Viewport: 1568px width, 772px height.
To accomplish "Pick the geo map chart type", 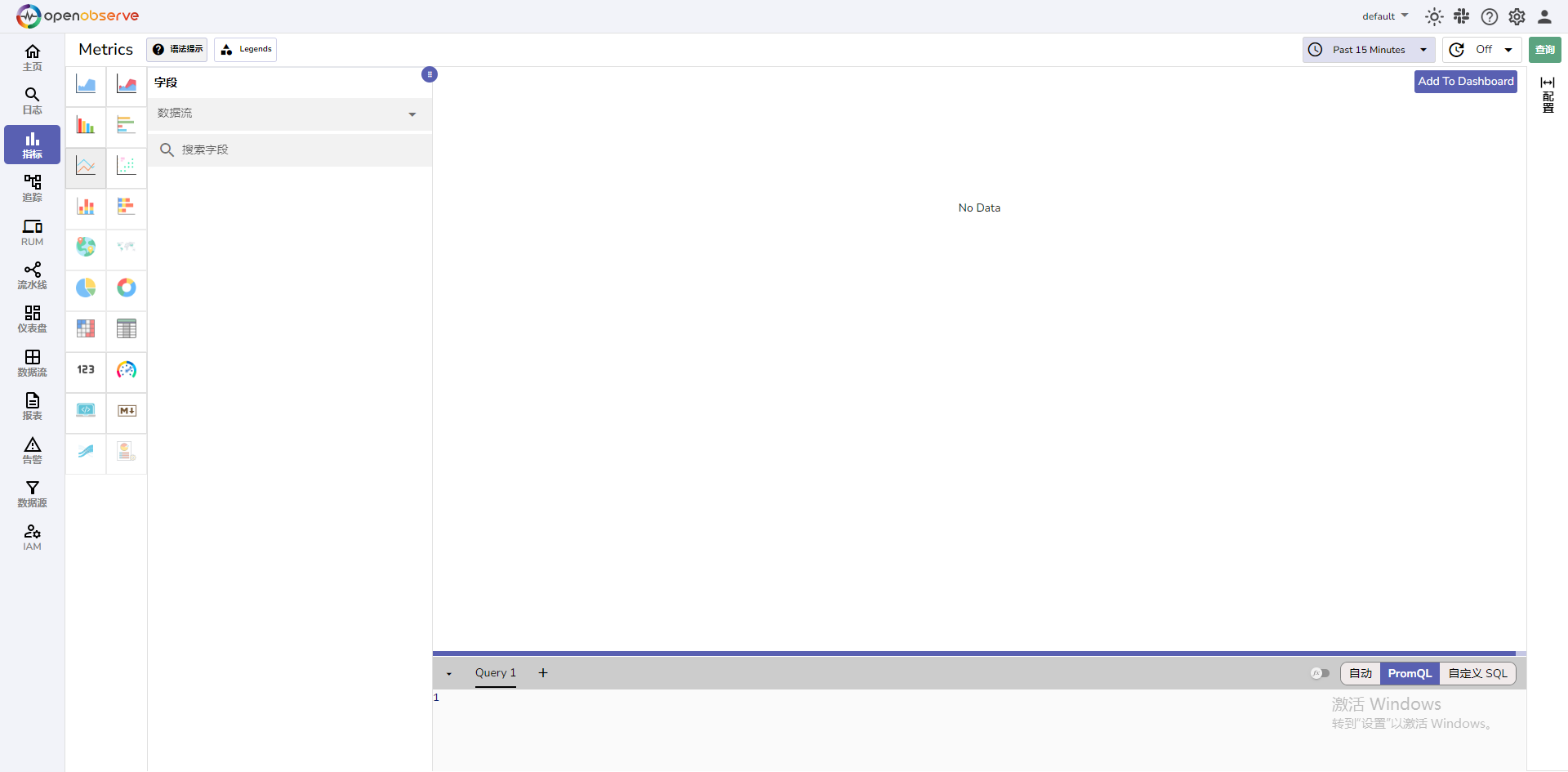I will pyautogui.click(x=86, y=246).
